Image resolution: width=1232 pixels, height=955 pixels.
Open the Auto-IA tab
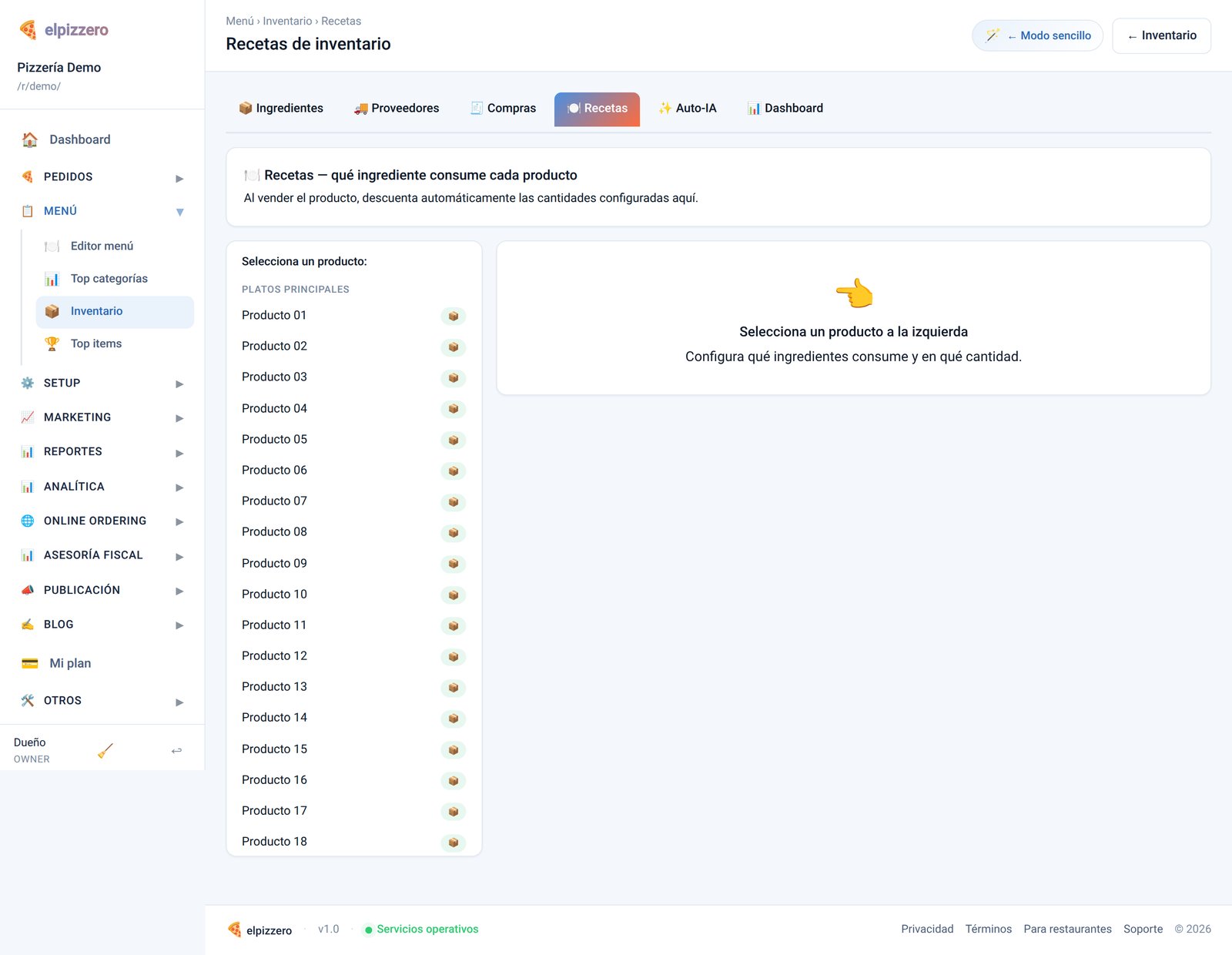688,109
